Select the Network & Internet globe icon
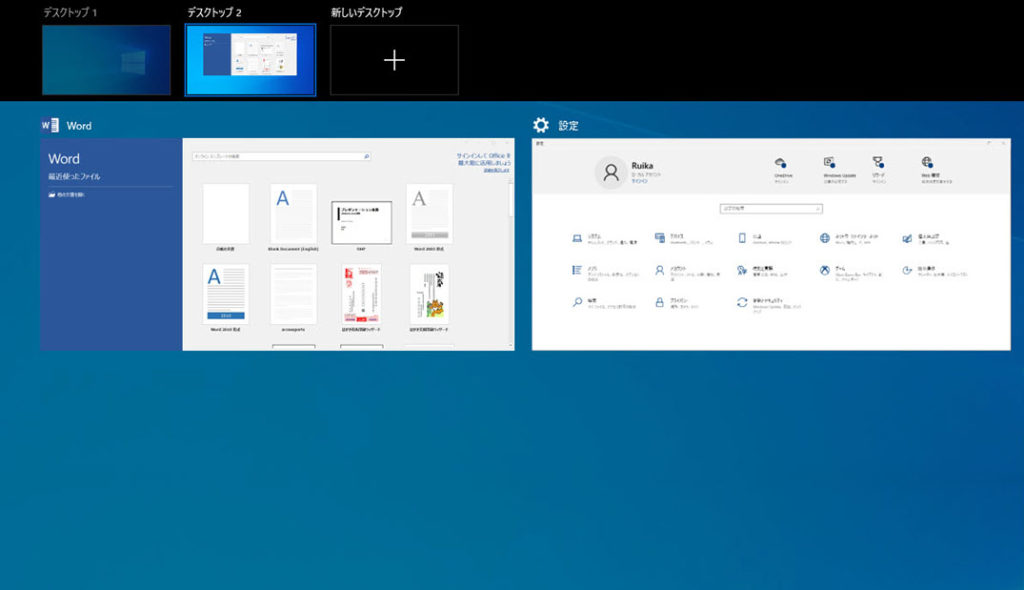Image resolution: width=1024 pixels, height=590 pixels. [825, 238]
